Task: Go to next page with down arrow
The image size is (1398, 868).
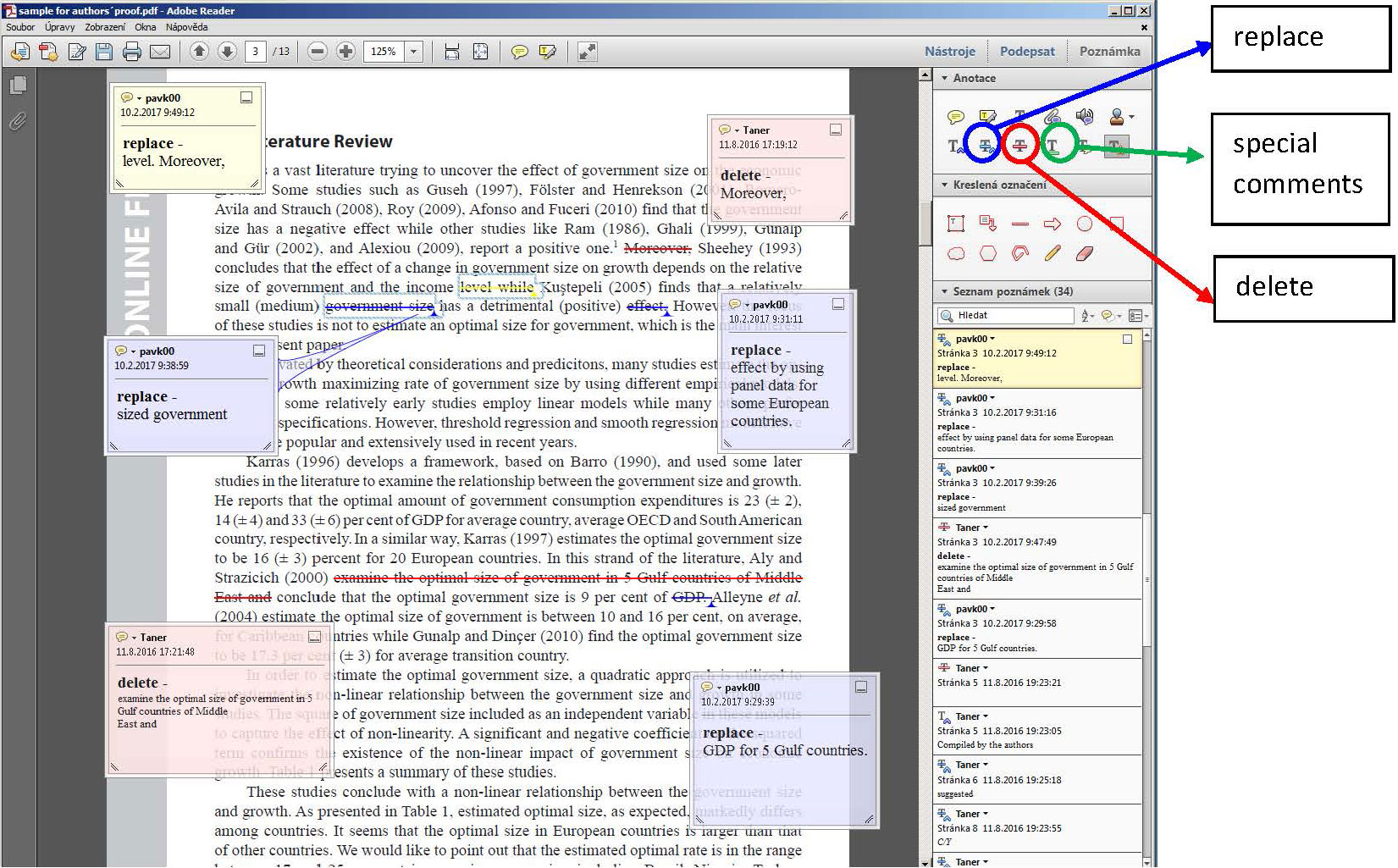Action: (x=227, y=52)
